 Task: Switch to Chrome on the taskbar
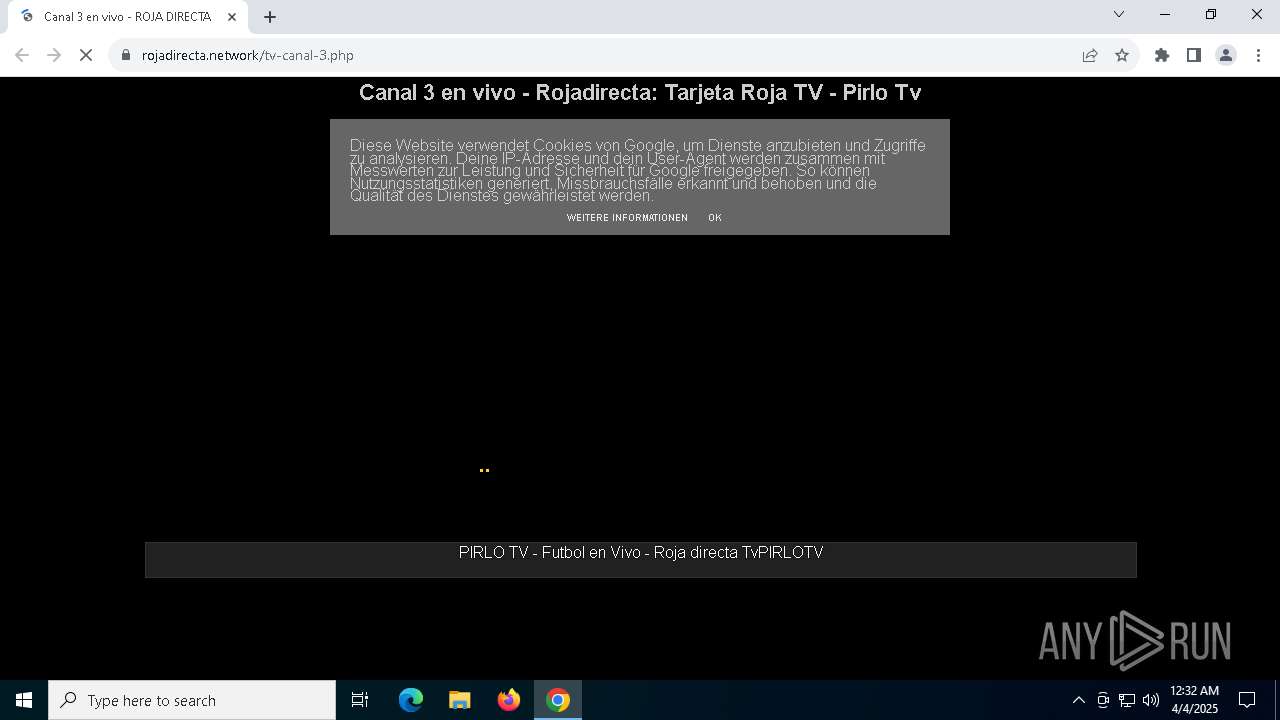click(558, 700)
